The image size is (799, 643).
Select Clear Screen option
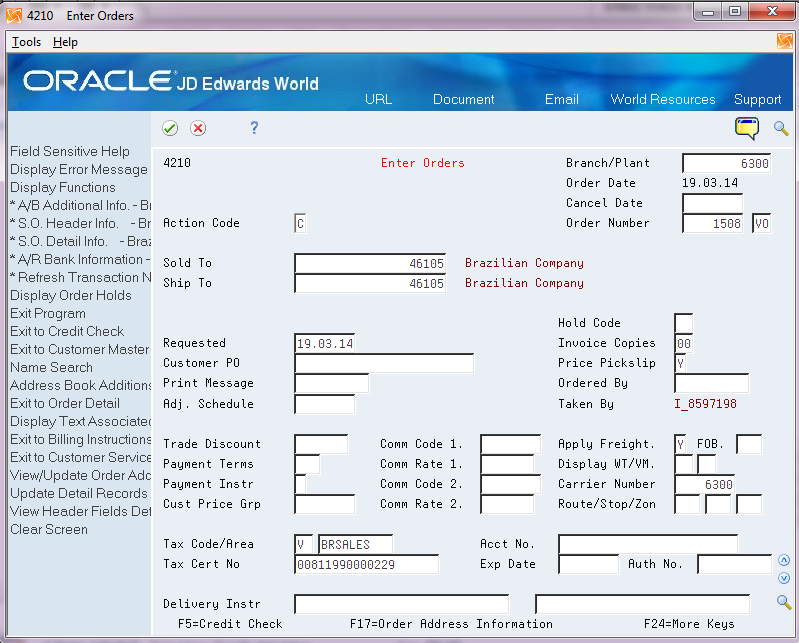(49, 529)
